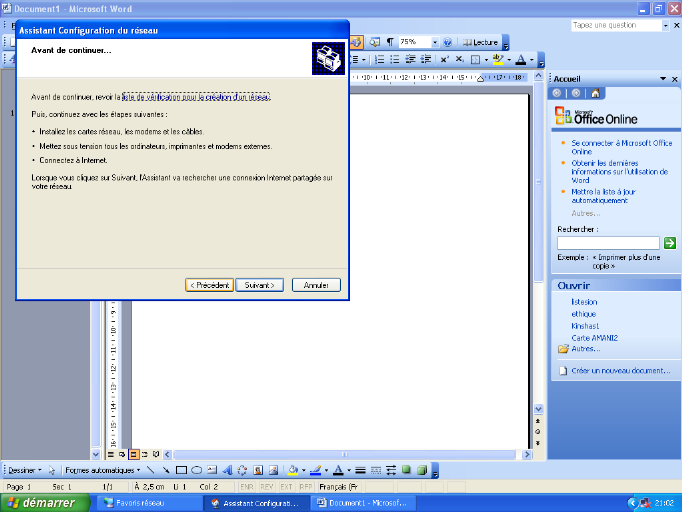Image resolution: width=682 pixels, height=512 pixels.
Task: Choose arrow style
Action: pyautogui.click(x=391, y=470)
